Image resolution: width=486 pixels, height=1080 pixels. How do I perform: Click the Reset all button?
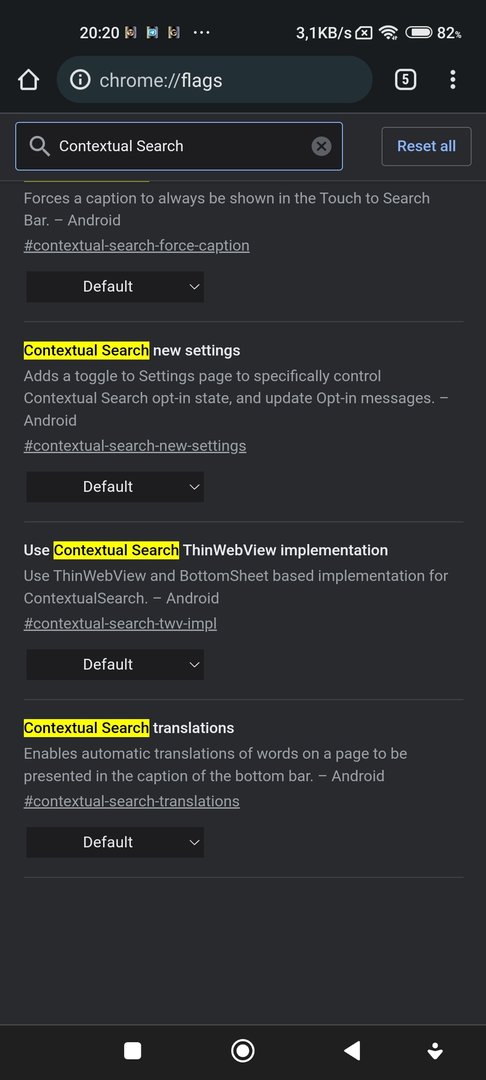(426, 146)
